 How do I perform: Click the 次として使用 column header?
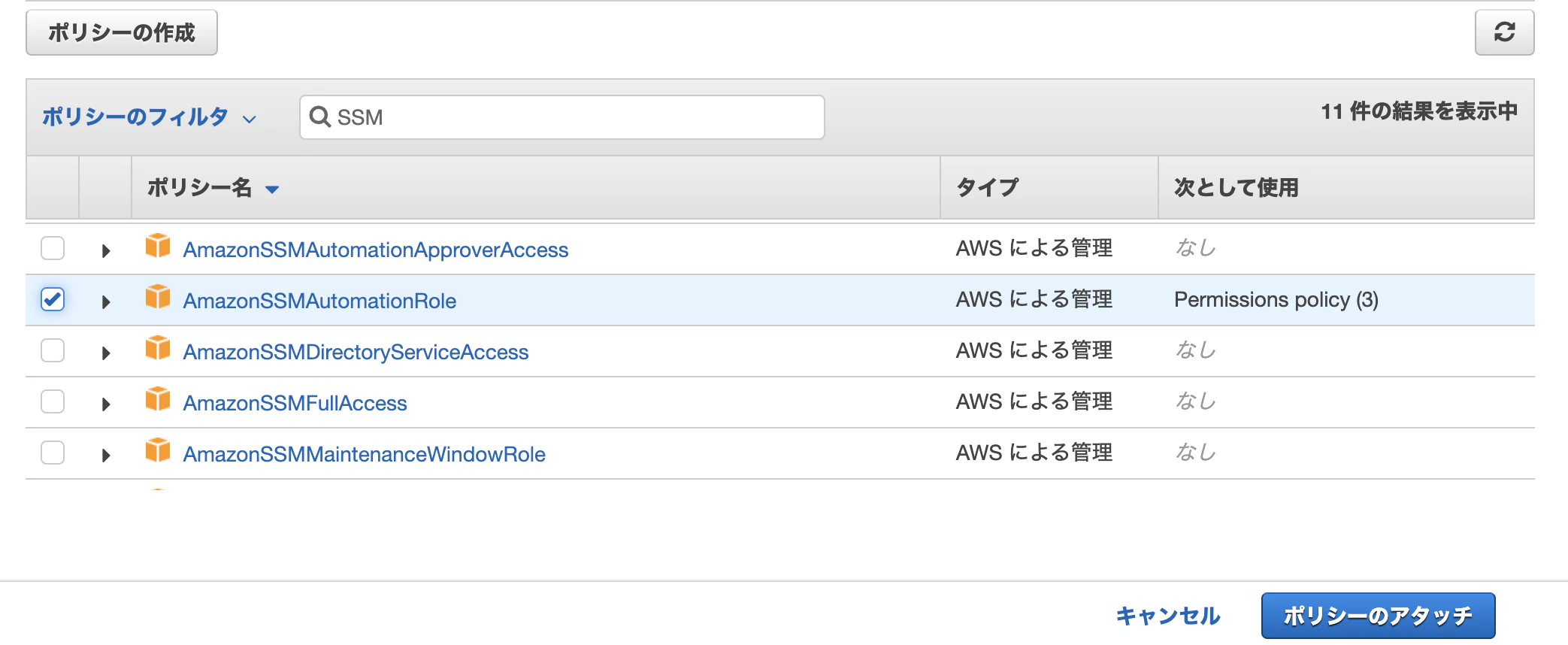click(1237, 187)
